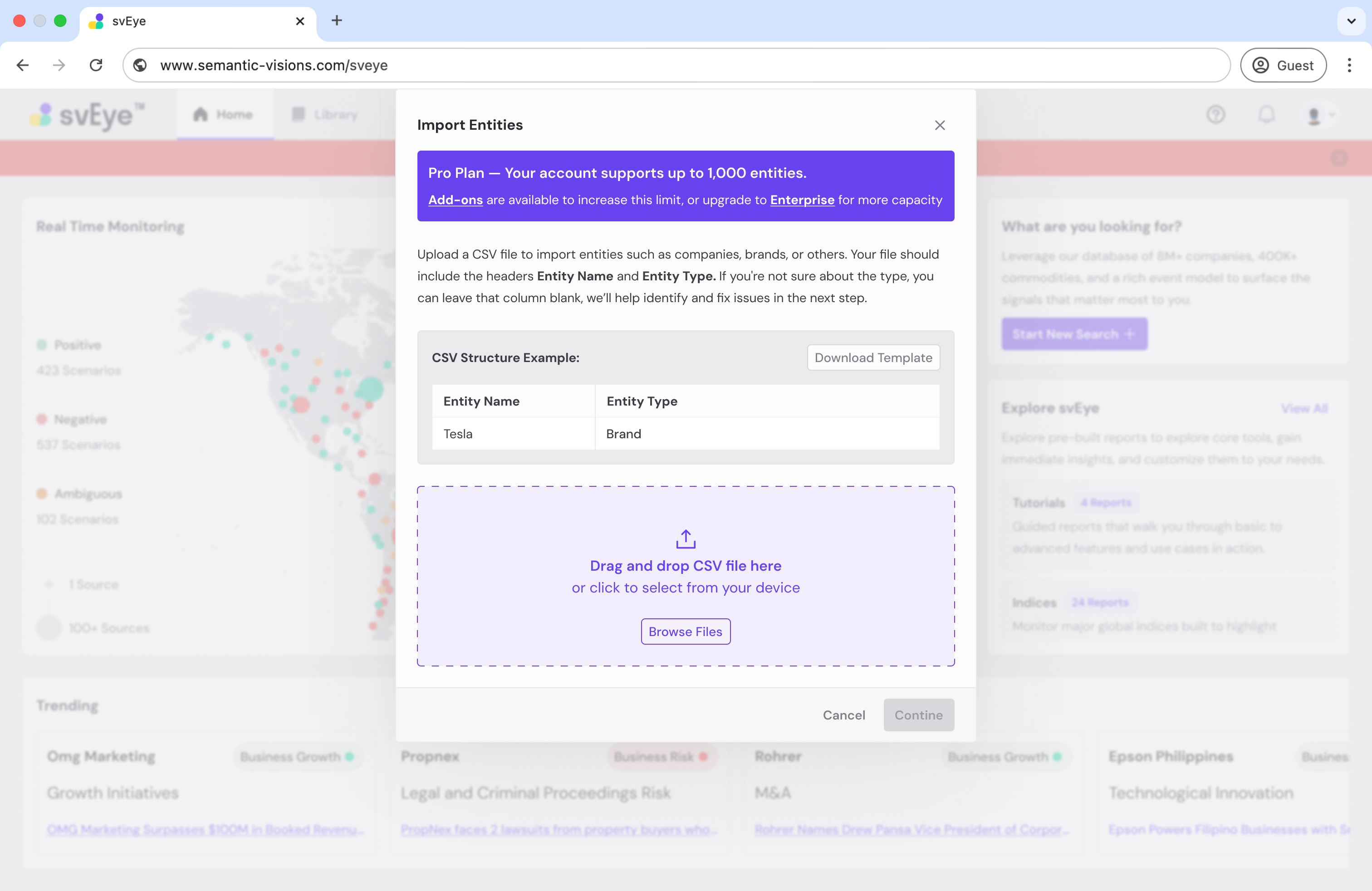
Task: Open the user avatar menu
Action: click(x=1319, y=115)
